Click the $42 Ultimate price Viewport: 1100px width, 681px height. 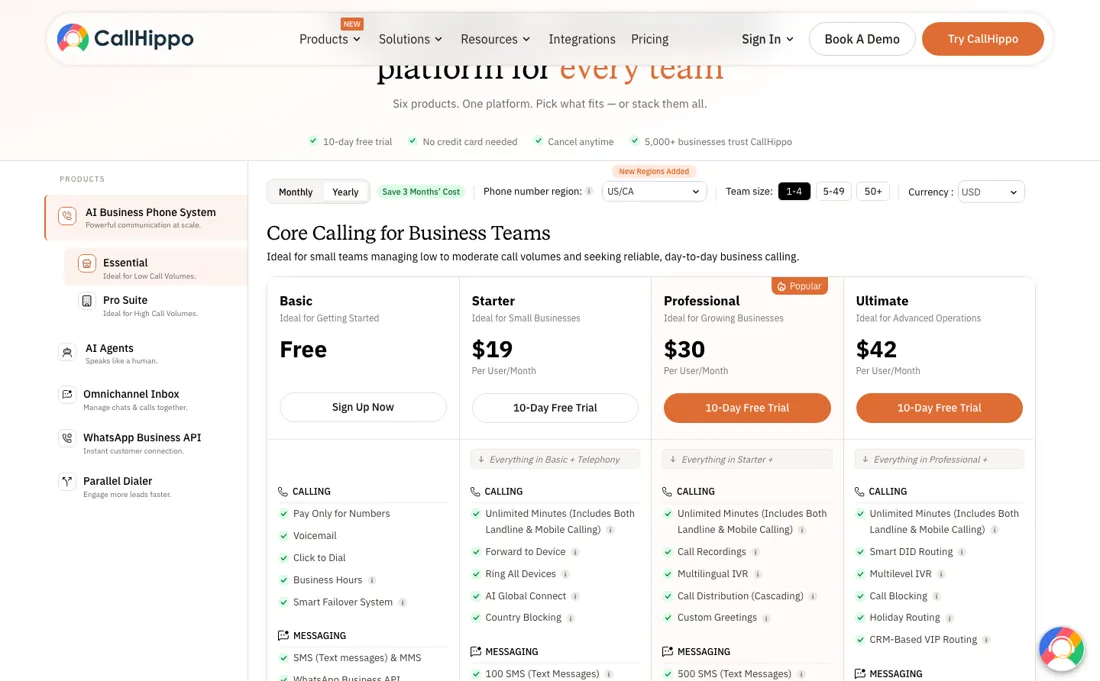pyautogui.click(x=876, y=349)
